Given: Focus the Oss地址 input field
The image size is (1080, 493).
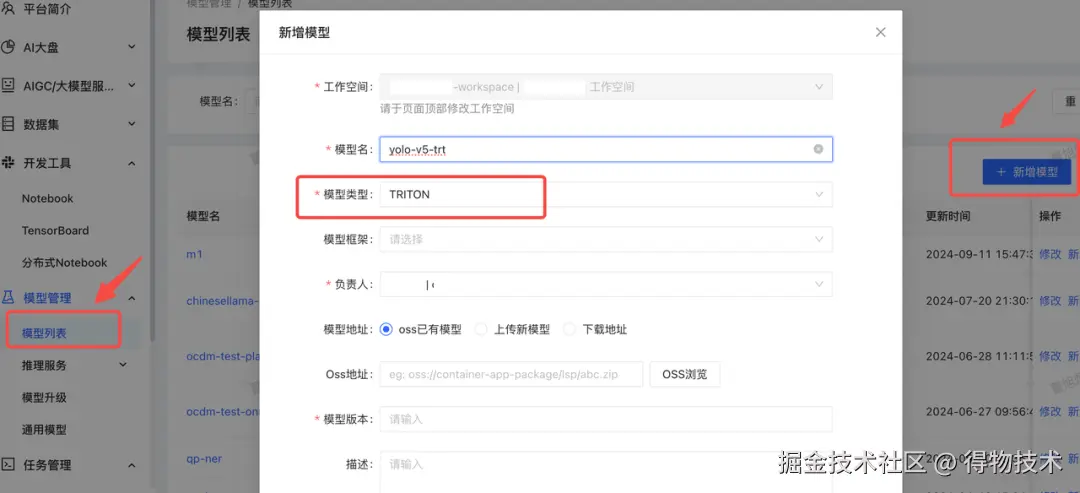Looking at the screenshot, I should (511, 375).
